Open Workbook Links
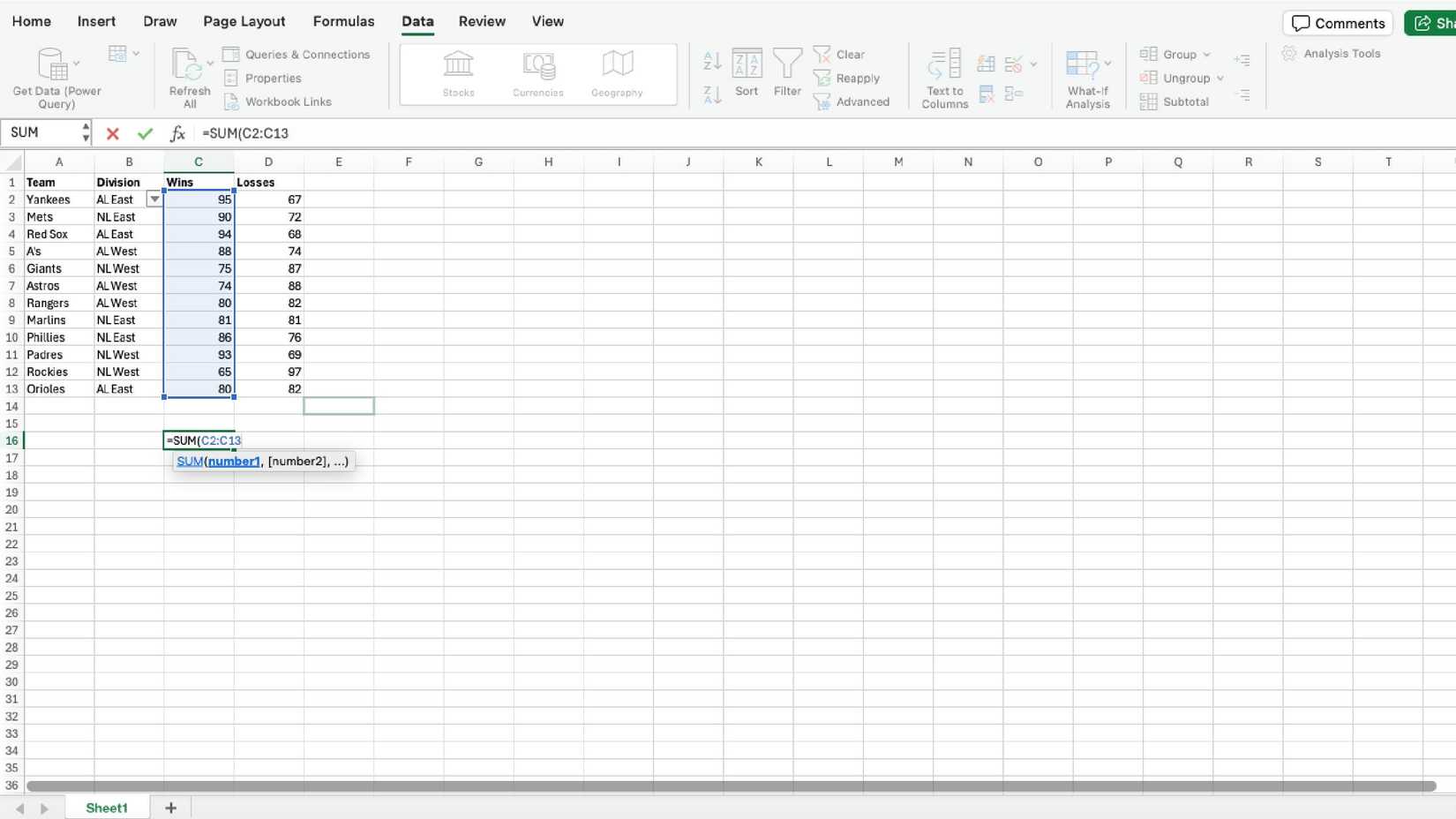 click(278, 101)
